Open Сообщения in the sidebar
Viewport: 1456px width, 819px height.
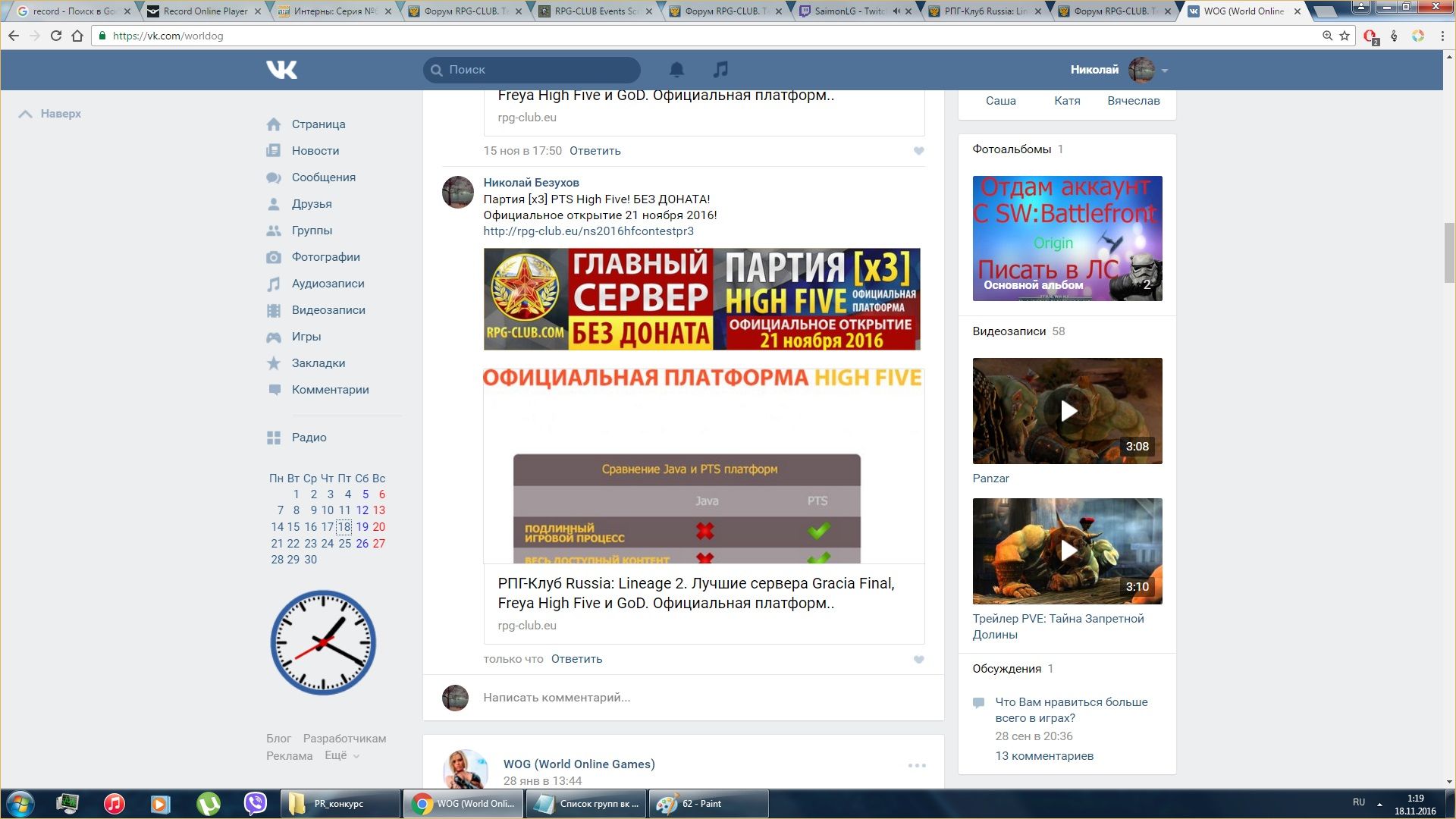click(x=324, y=177)
